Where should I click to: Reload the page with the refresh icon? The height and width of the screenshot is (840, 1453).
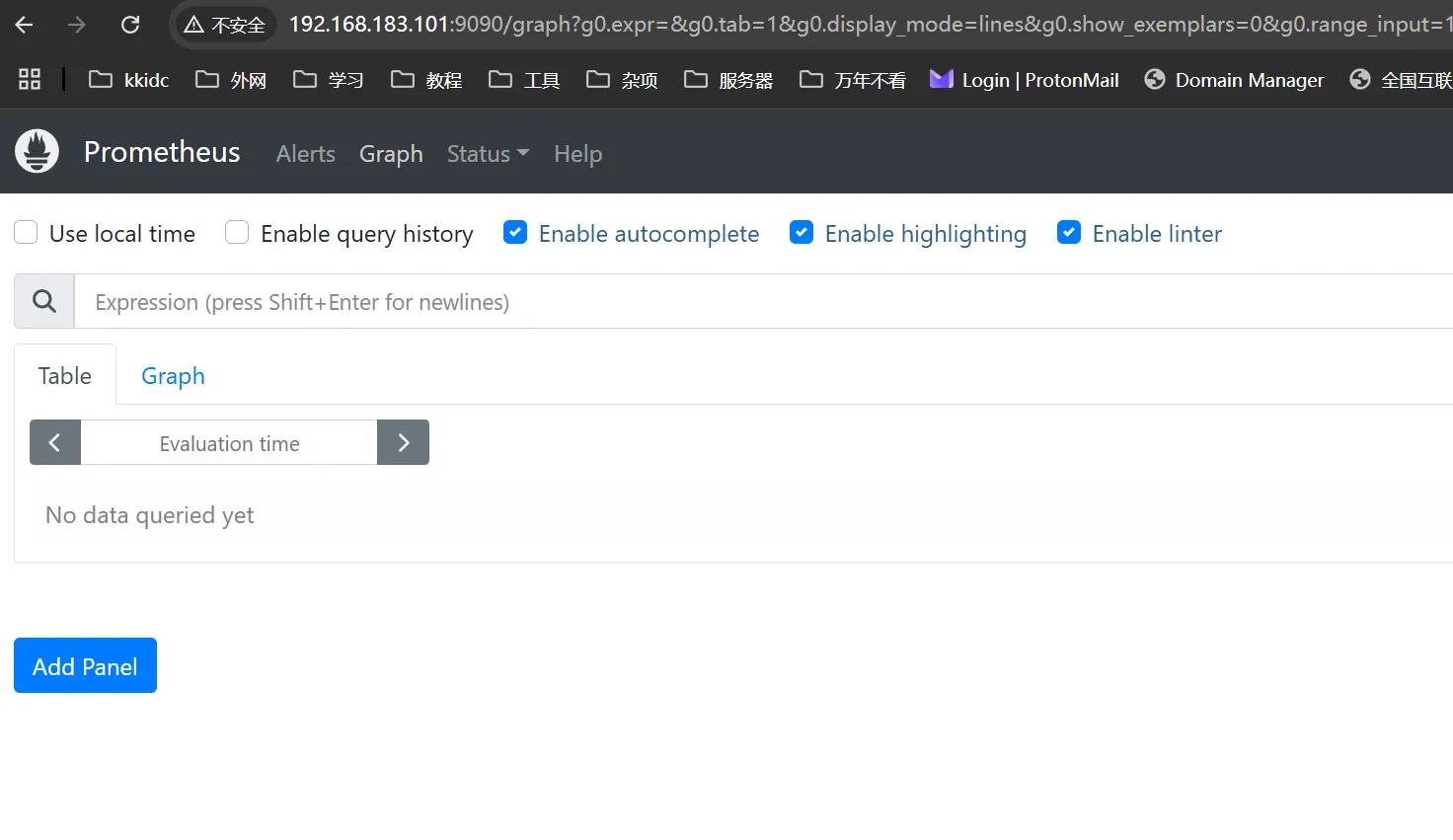tap(130, 25)
